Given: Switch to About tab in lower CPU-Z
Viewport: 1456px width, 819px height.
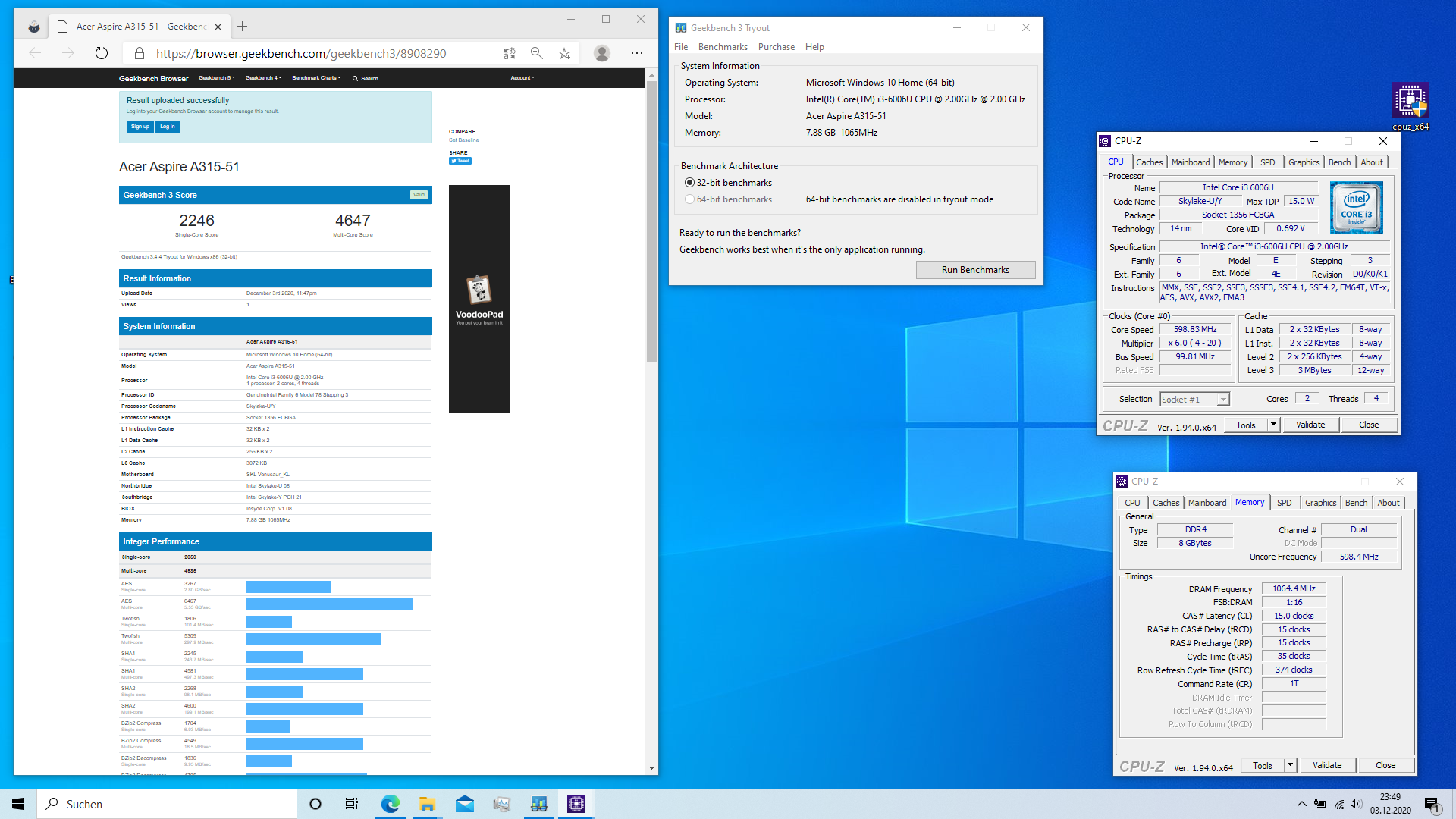Looking at the screenshot, I should 1389,503.
